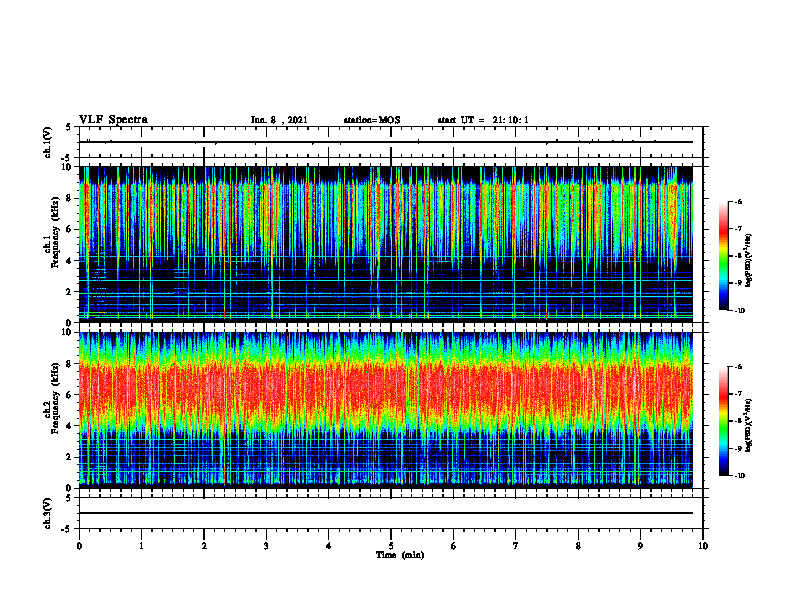Viewport: 792px width, 612px height.
Task: Click the ch.2 frequency axis "8" tick label
Action: (x=70, y=364)
